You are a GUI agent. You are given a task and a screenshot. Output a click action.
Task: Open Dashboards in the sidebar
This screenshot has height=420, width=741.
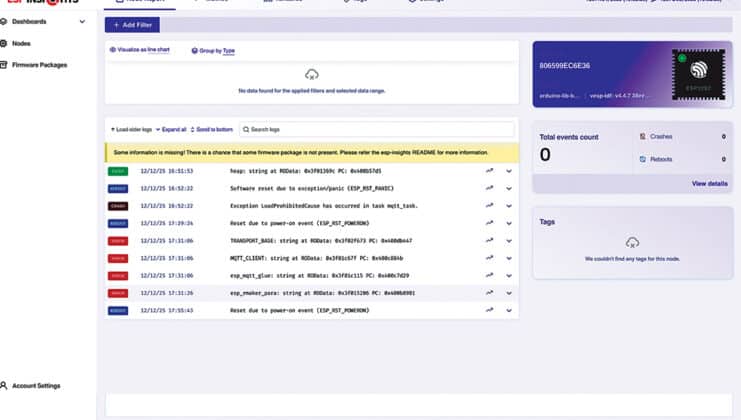click(x=29, y=22)
